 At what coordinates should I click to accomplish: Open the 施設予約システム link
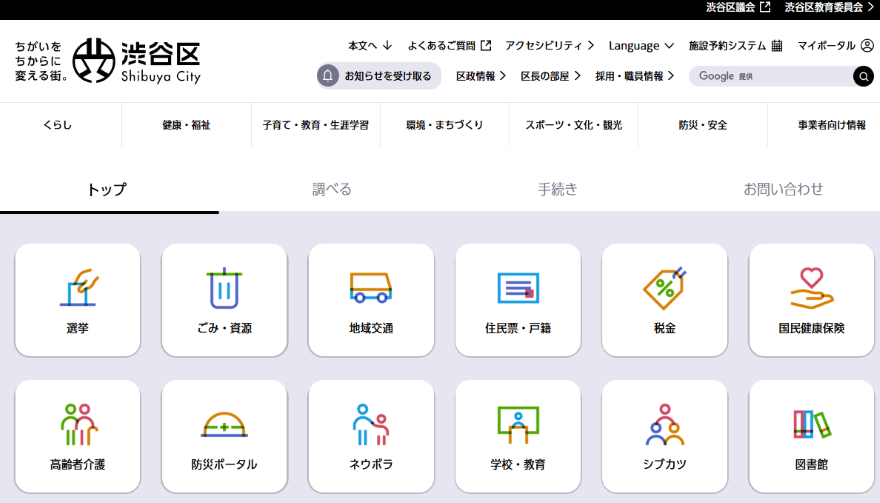pos(727,45)
